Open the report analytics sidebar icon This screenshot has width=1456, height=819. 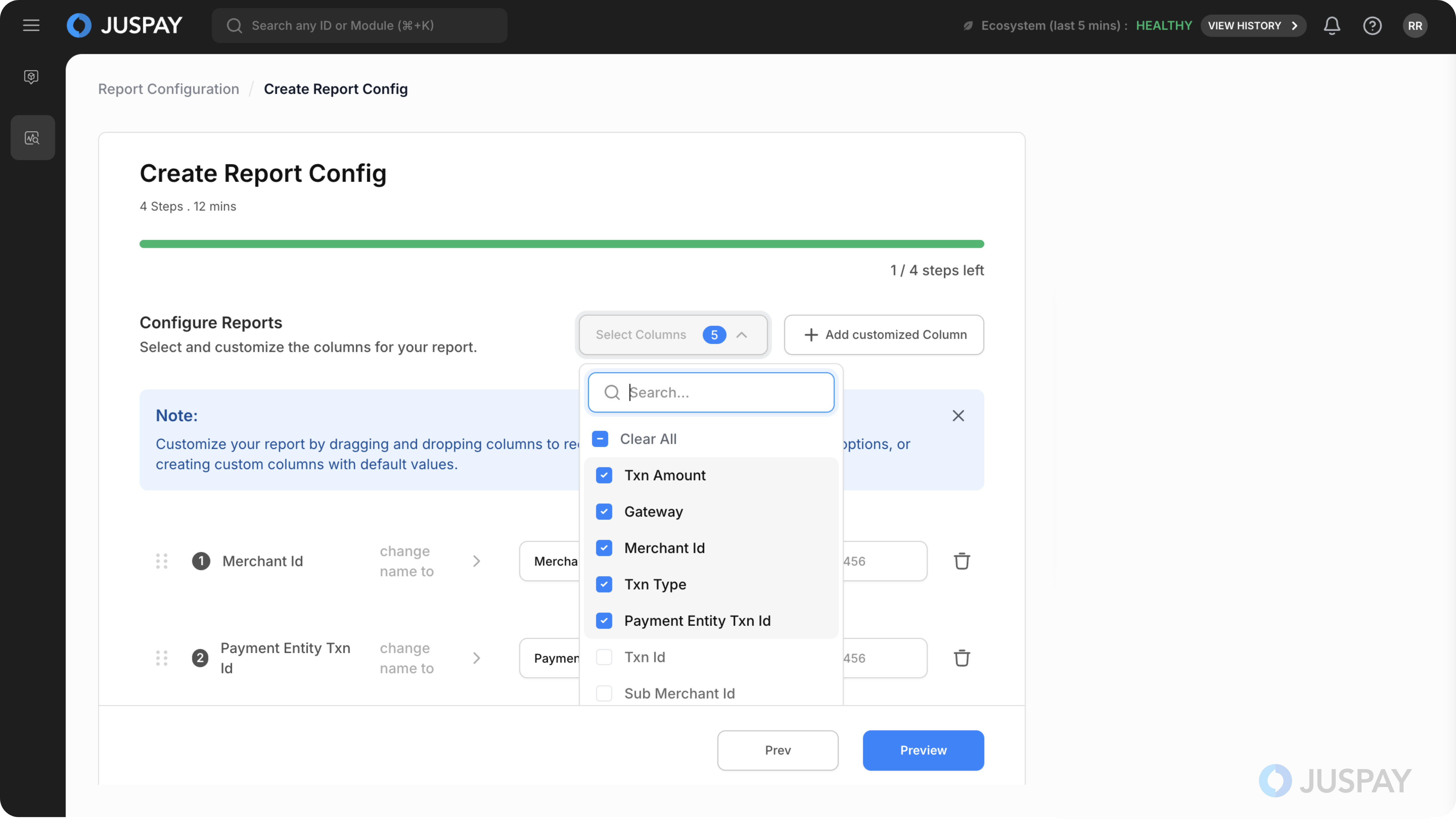coord(32,138)
